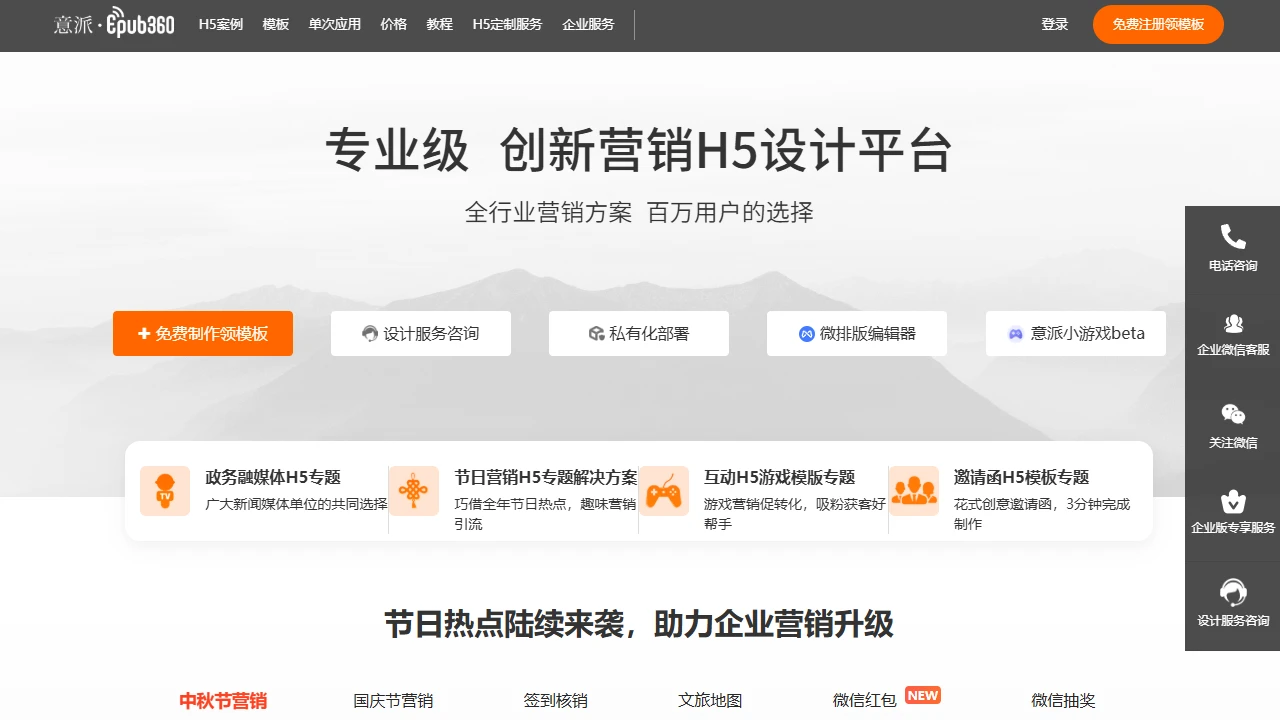Click the 电话咨询 sidebar label

[x=1233, y=266]
